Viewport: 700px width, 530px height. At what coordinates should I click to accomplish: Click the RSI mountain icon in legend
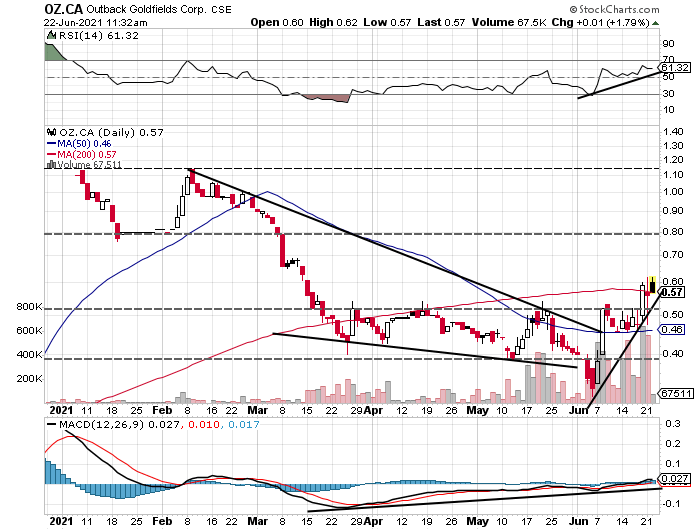52,35
